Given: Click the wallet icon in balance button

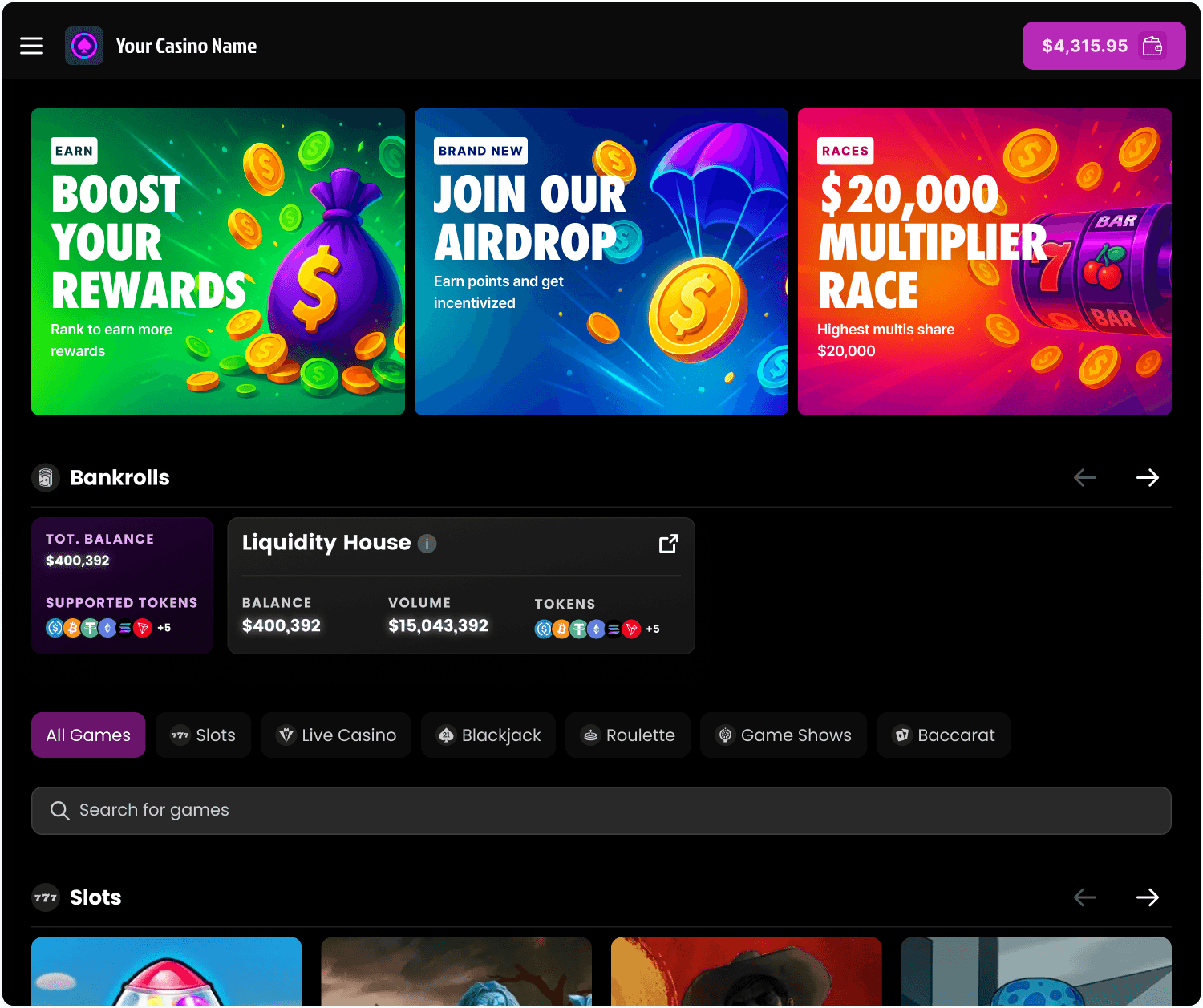Looking at the screenshot, I should (x=1152, y=46).
